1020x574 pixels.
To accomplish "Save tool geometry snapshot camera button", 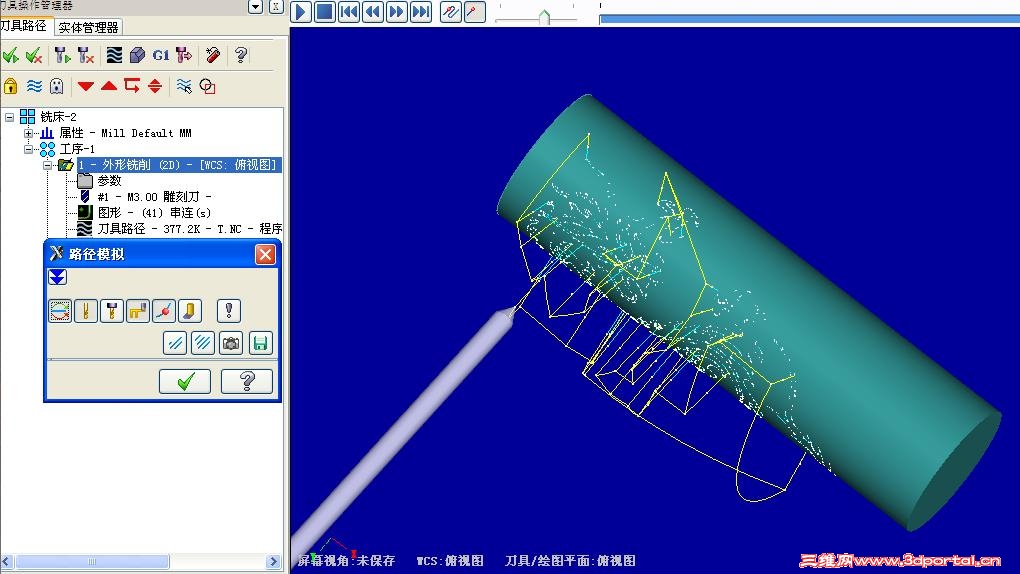I will pos(231,343).
